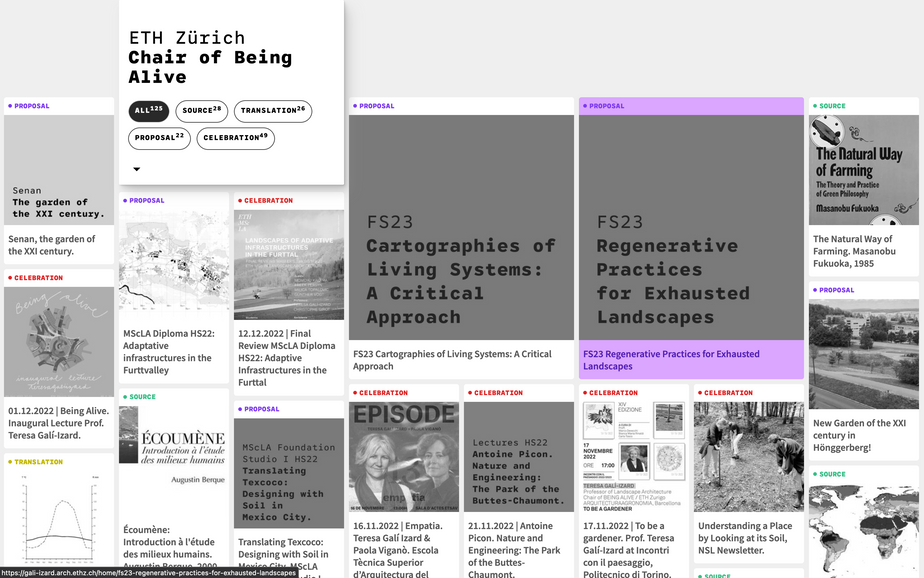Toggle the TRANSLATION 26 filter
924x578 pixels.
pos(272,111)
